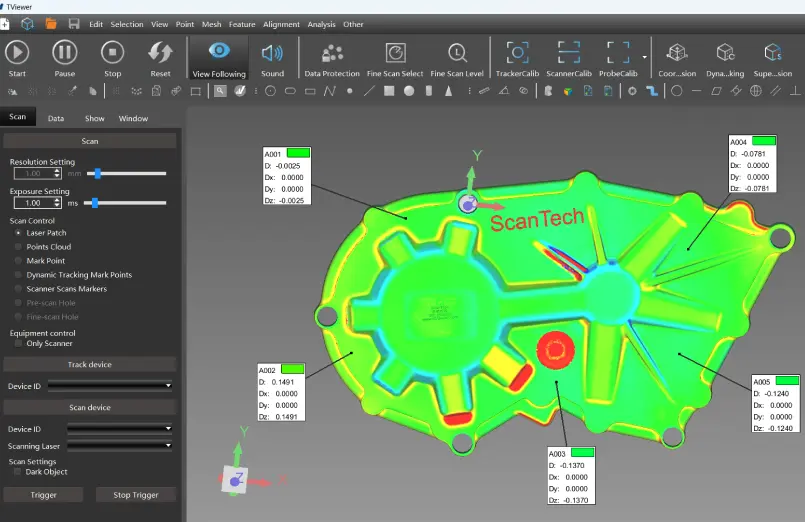Open the Data Protection tool
Image resolution: width=805 pixels, height=522 pixels.
point(332,53)
